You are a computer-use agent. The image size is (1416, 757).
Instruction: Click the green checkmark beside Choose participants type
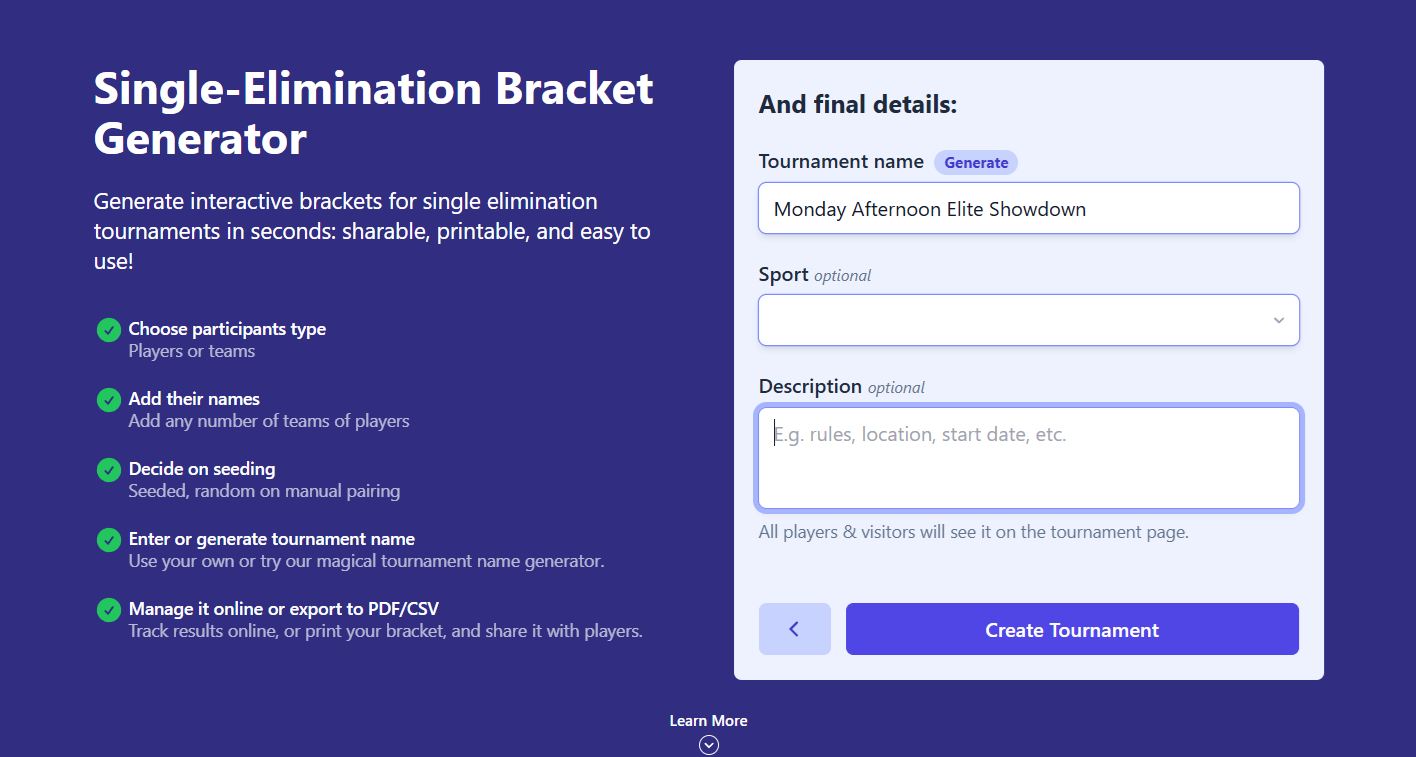click(x=109, y=329)
